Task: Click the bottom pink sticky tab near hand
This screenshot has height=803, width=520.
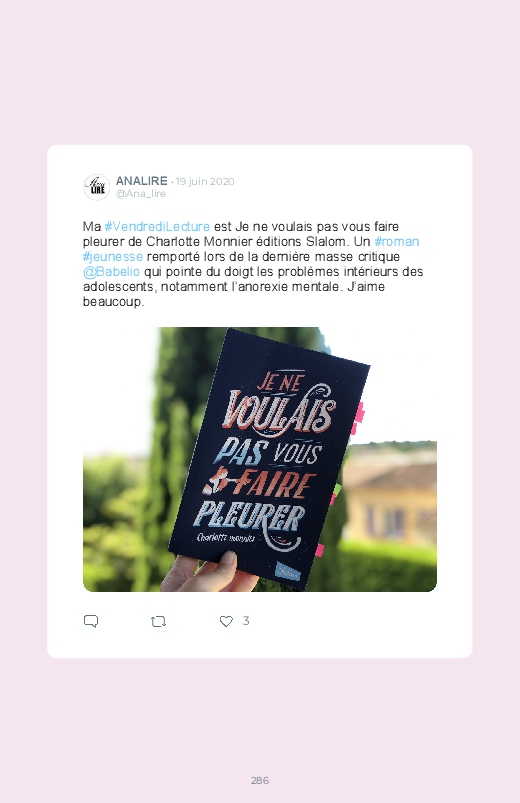Action: (319, 551)
